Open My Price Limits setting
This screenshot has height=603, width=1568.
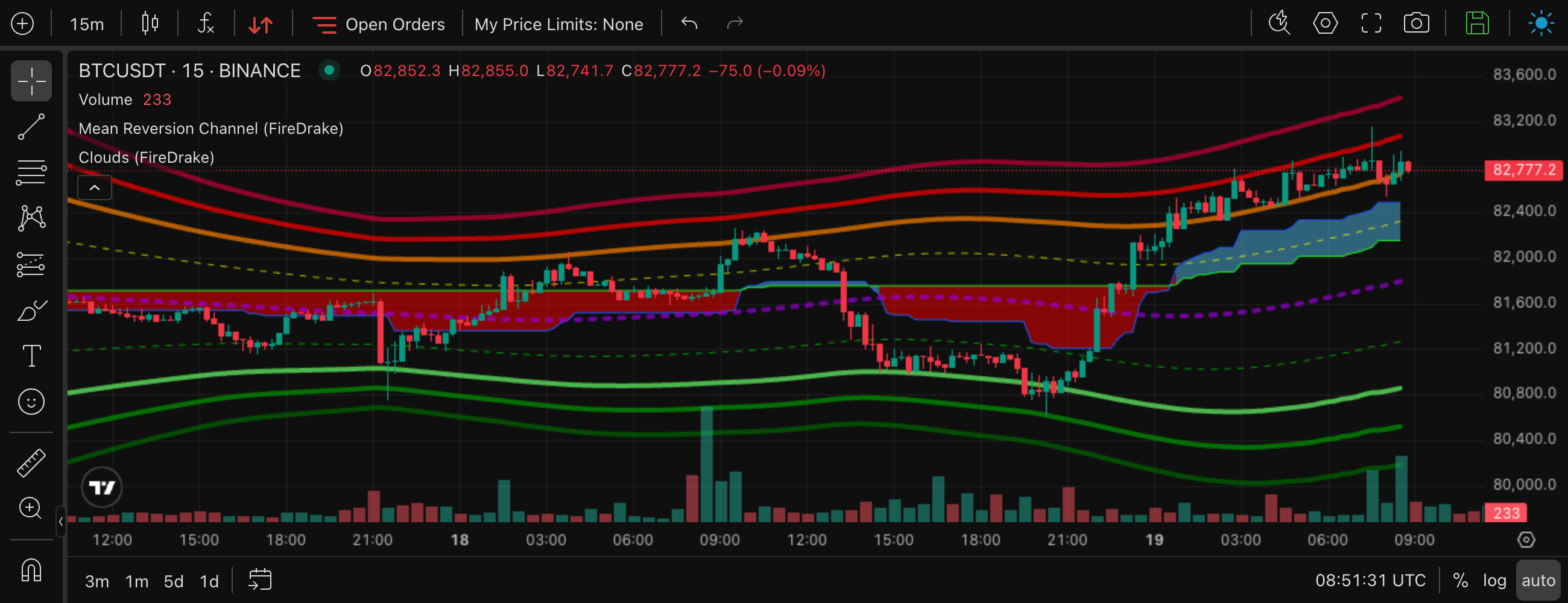[559, 24]
